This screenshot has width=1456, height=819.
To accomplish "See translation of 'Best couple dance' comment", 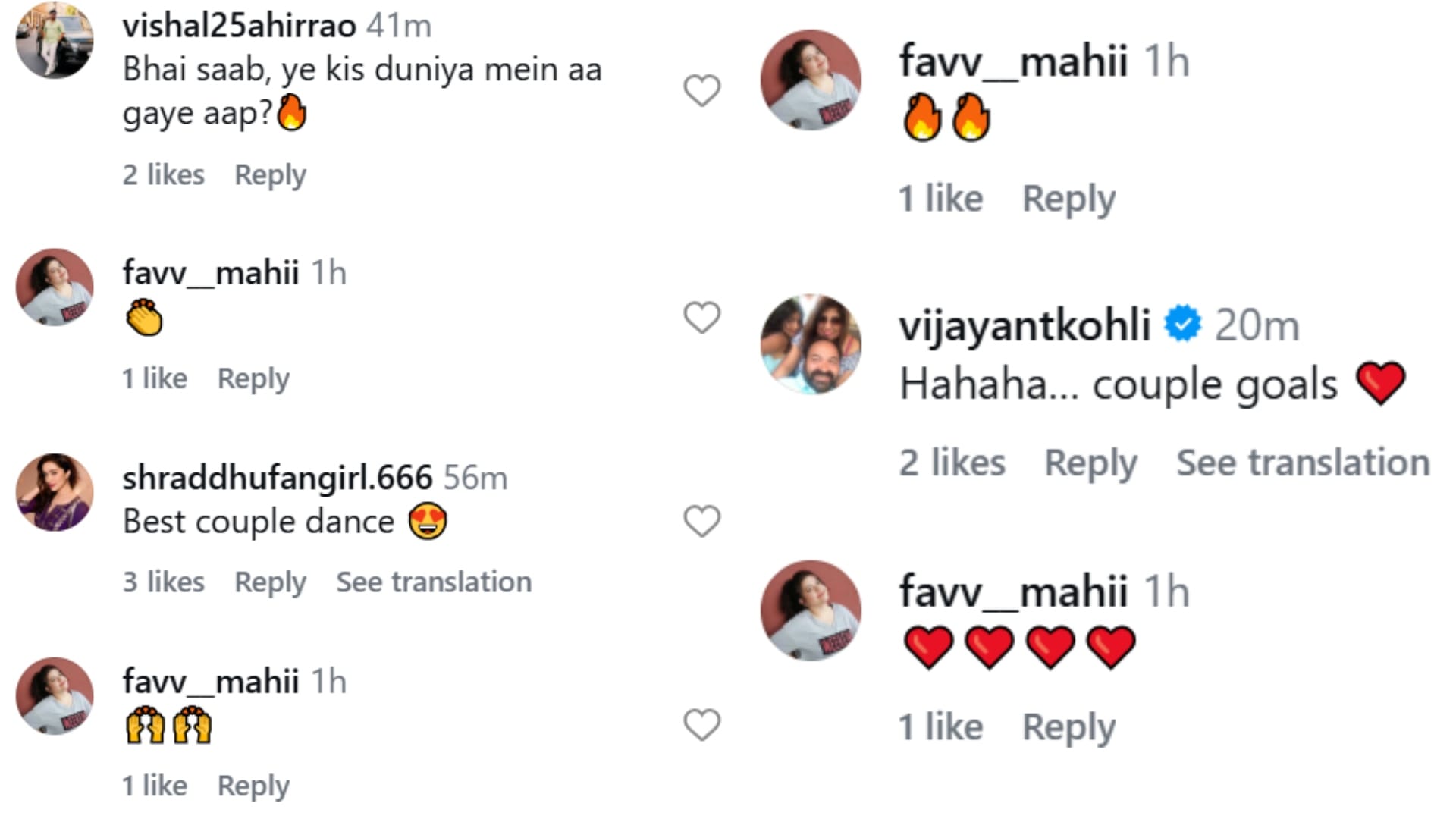I will point(434,582).
